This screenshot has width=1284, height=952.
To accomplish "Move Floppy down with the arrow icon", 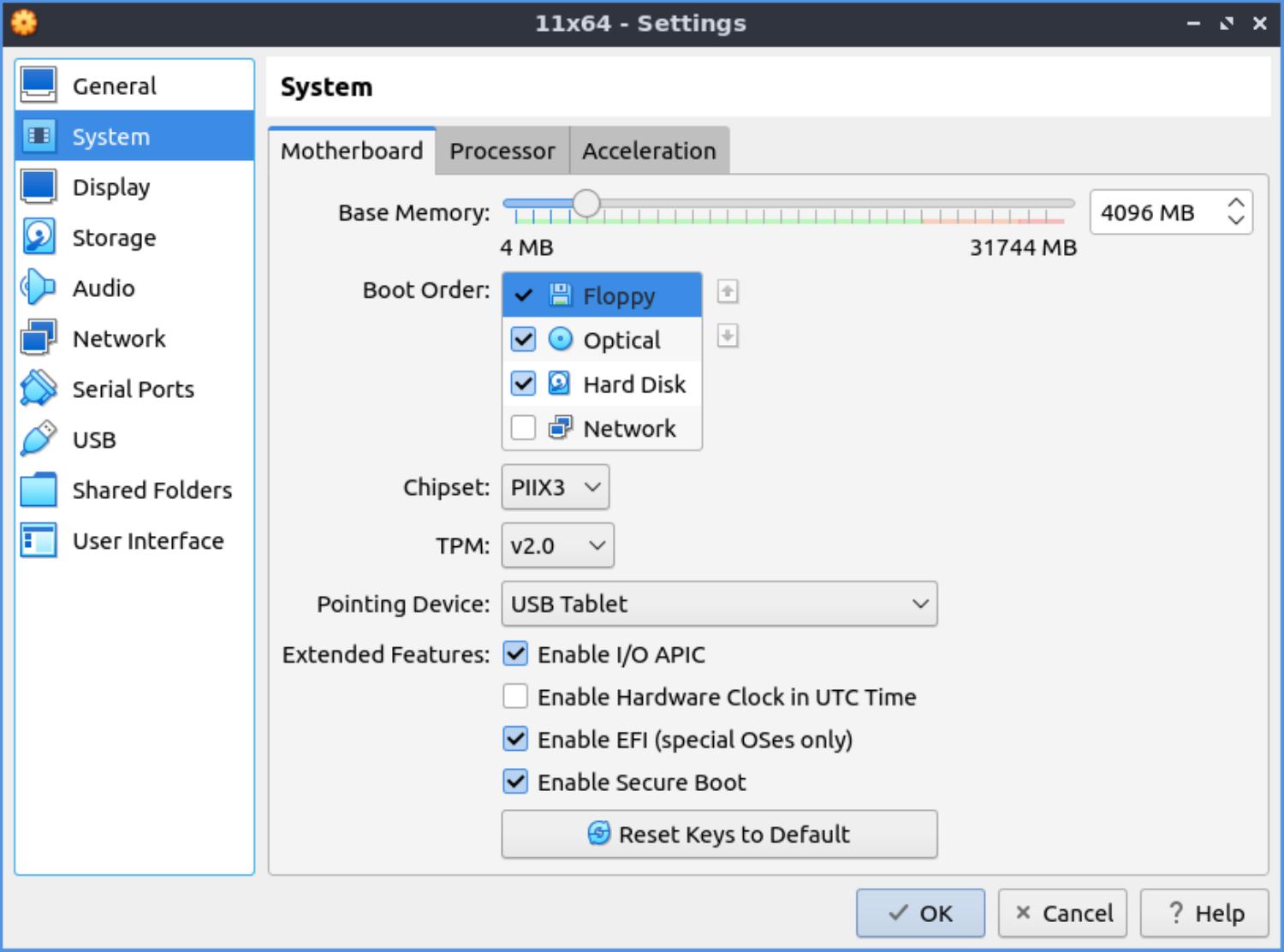I will (x=725, y=336).
